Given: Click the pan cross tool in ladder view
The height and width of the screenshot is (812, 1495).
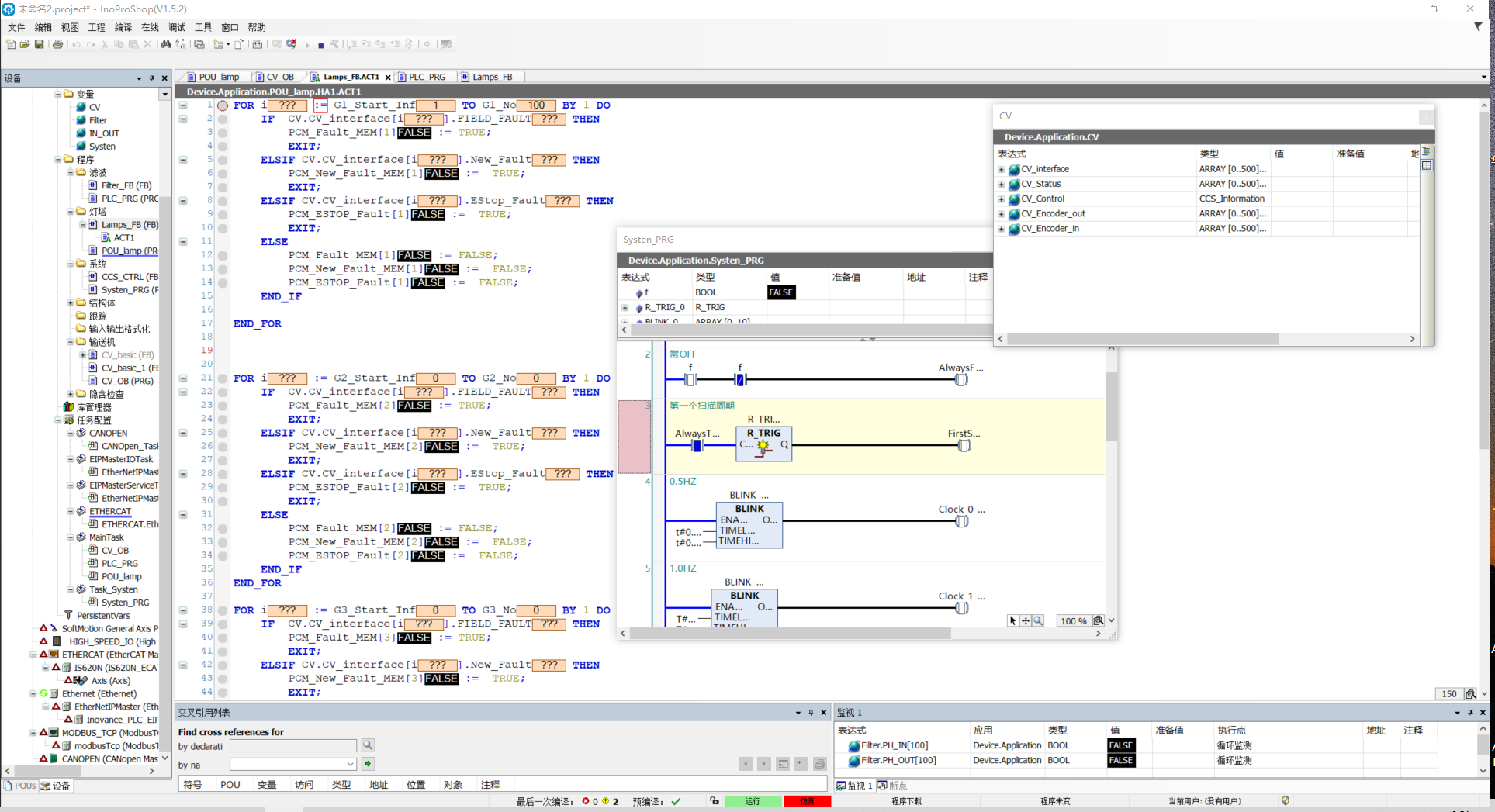Looking at the screenshot, I should pyautogui.click(x=1026, y=620).
